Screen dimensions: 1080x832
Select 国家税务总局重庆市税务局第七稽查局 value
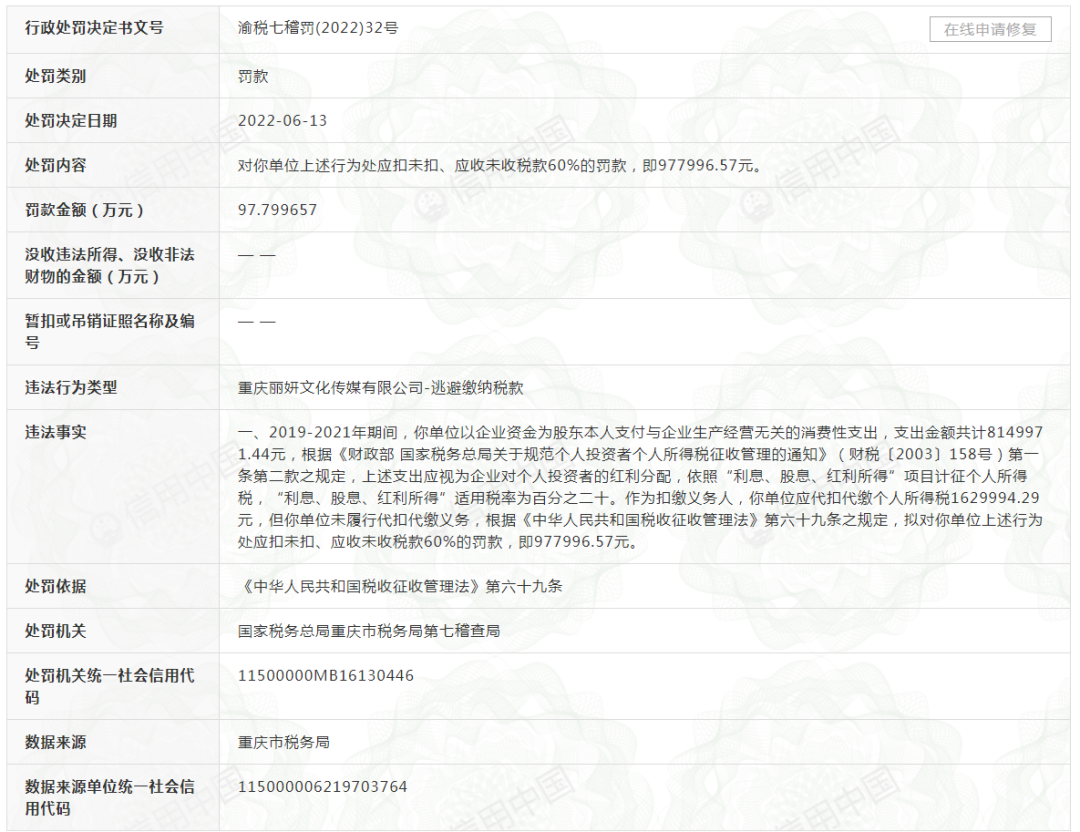(x=369, y=631)
